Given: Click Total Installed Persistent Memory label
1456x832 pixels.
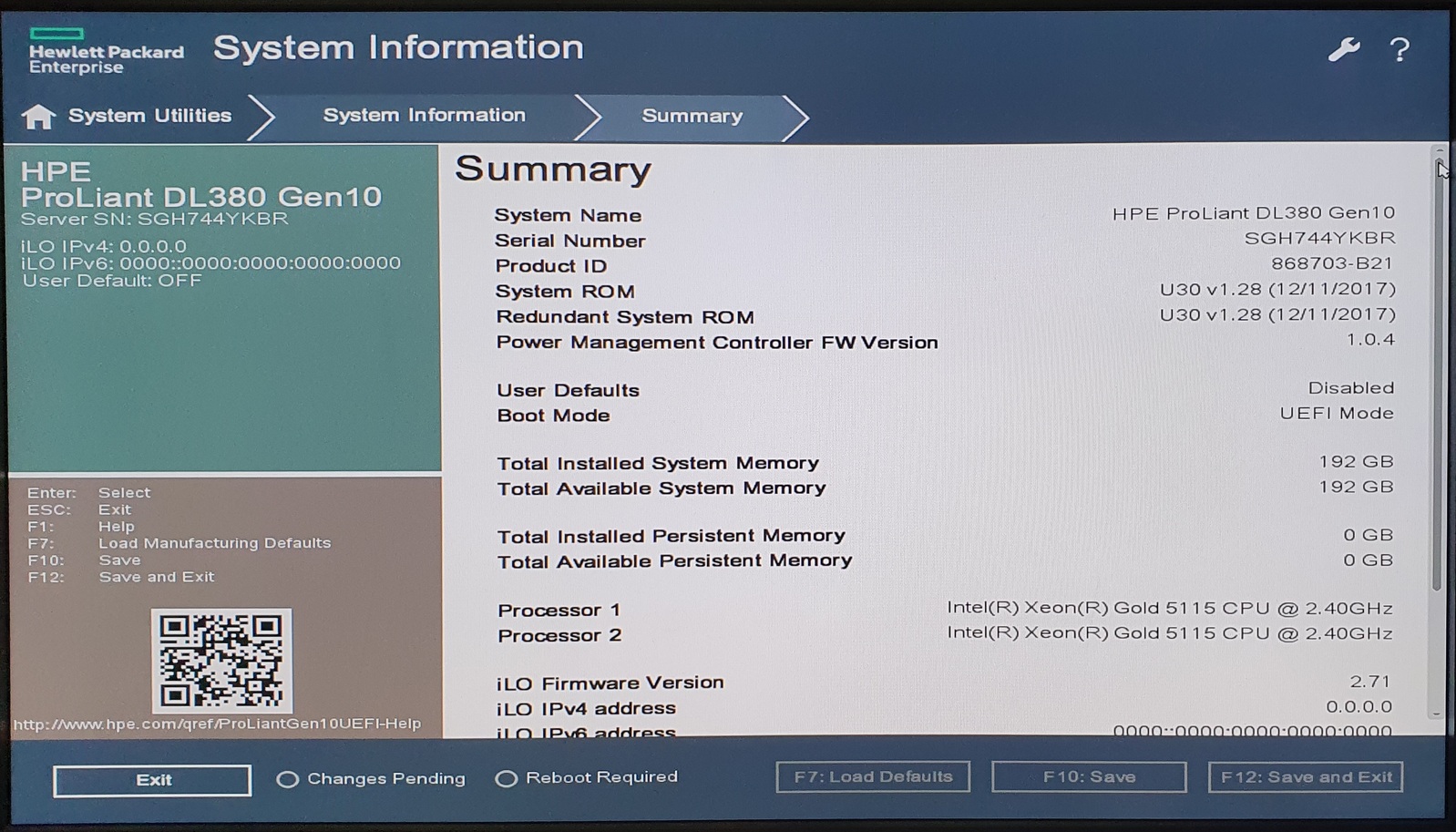Looking at the screenshot, I should point(672,536).
